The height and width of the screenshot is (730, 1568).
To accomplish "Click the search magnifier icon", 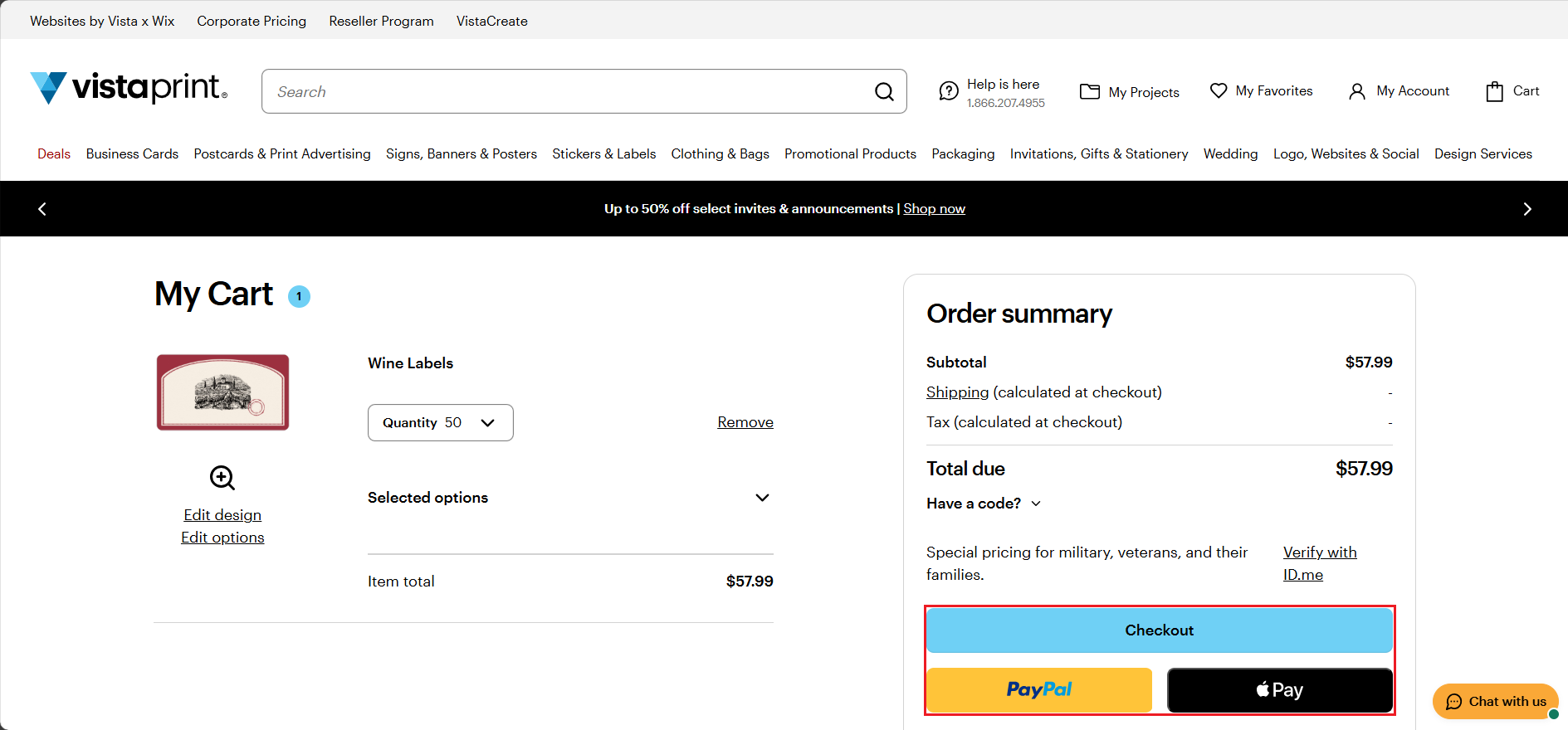I will pos(884,92).
